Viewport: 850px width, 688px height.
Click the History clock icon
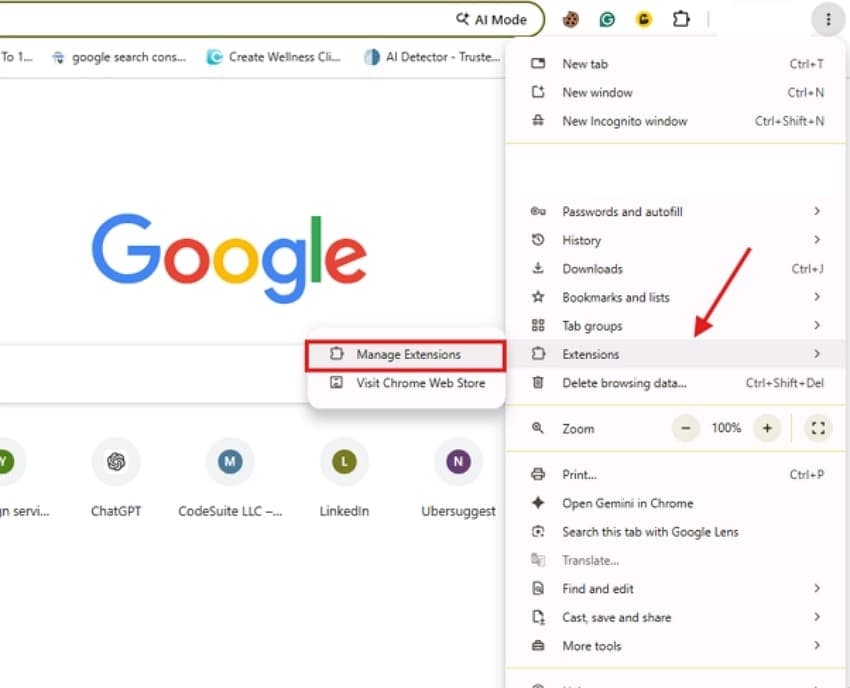538,240
